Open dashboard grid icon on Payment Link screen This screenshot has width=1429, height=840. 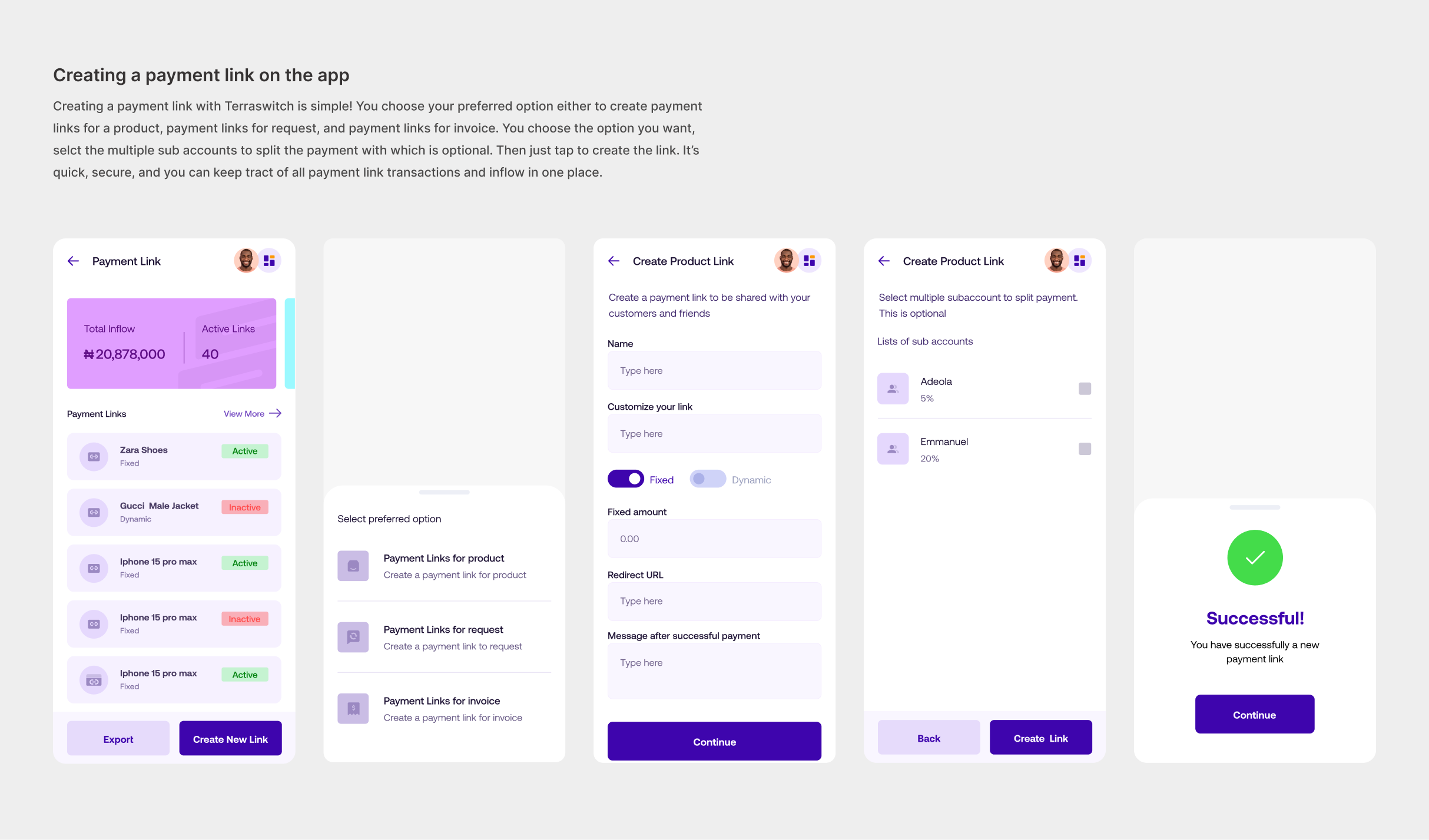pos(269,261)
